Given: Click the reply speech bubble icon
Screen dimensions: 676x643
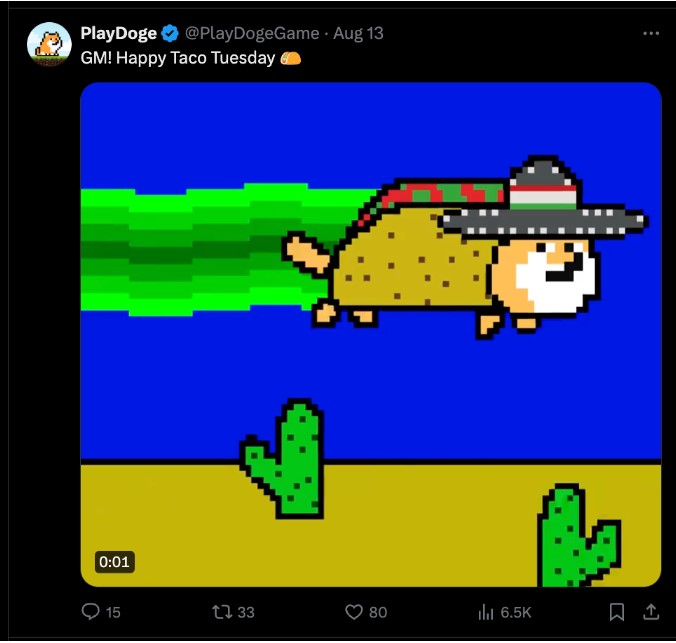Looking at the screenshot, I should (91, 612).
